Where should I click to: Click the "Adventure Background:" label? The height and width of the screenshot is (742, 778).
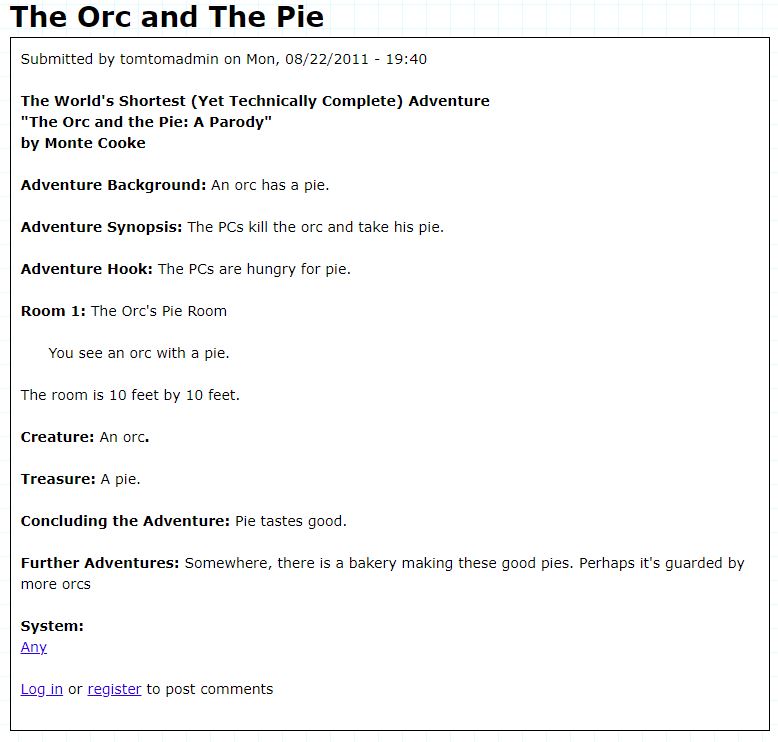tap(113, 185)
